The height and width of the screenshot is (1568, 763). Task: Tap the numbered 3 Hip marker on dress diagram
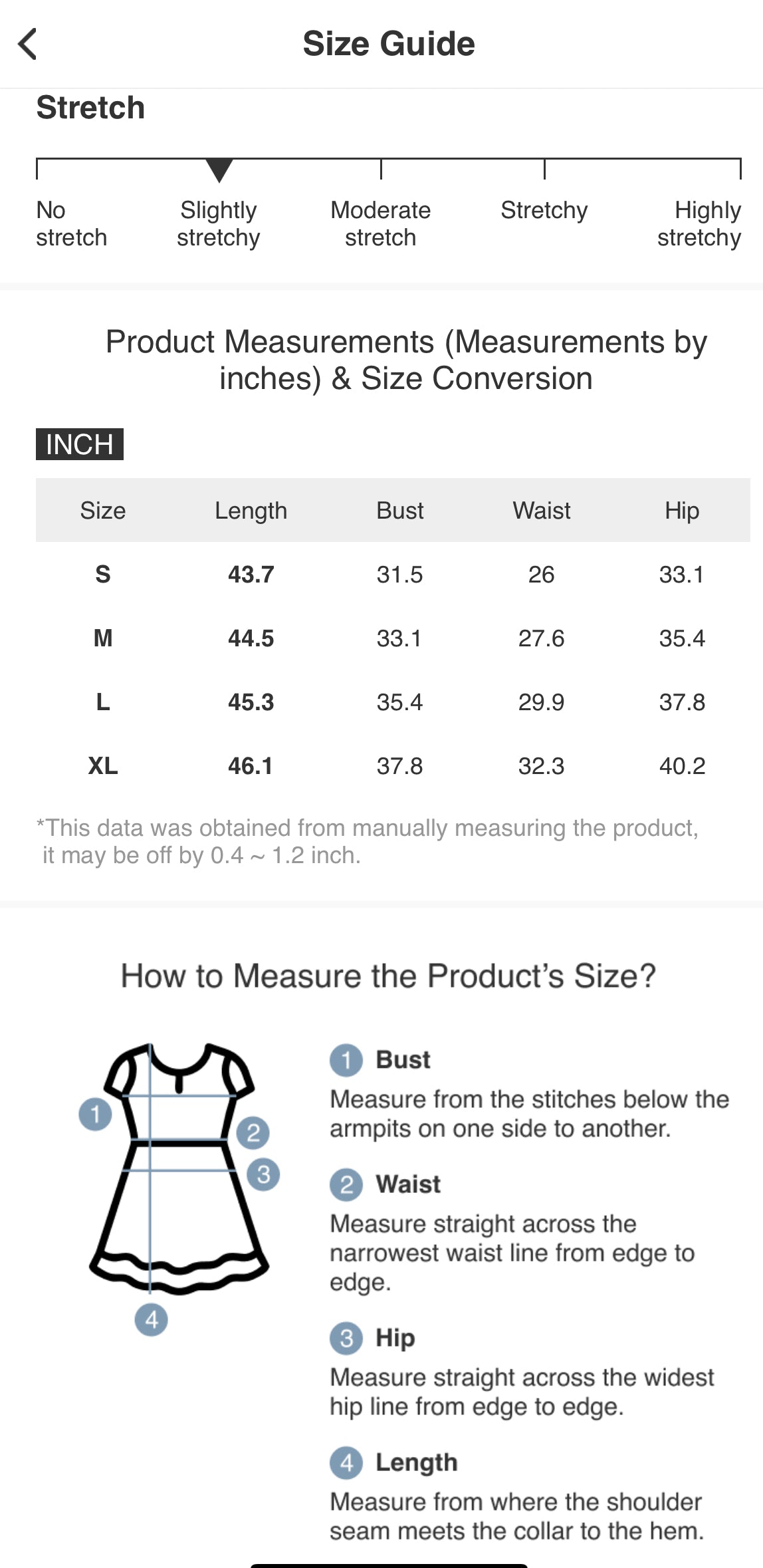click(x=263, y=1174)
